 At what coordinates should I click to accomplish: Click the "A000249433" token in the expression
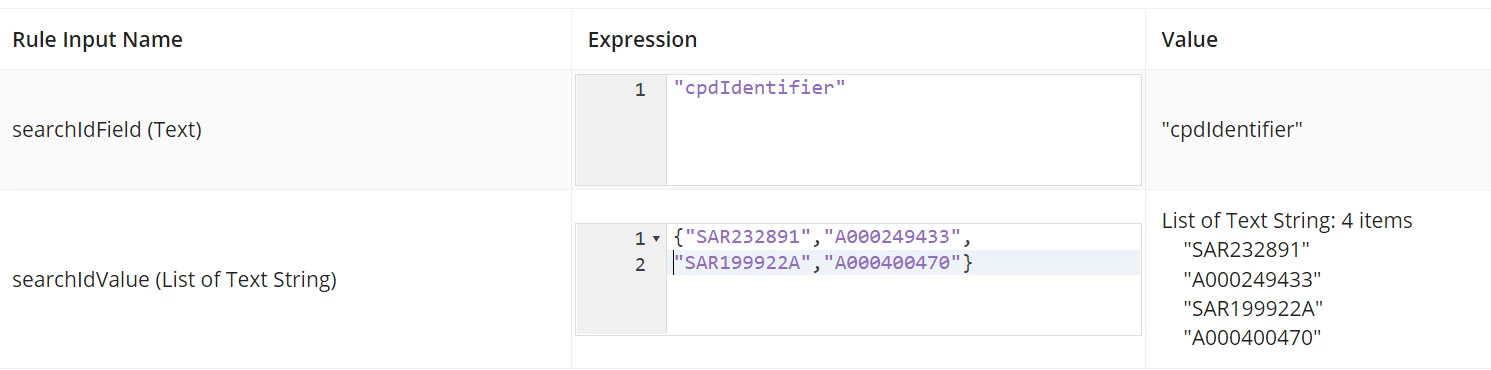[x=892, y=237]
